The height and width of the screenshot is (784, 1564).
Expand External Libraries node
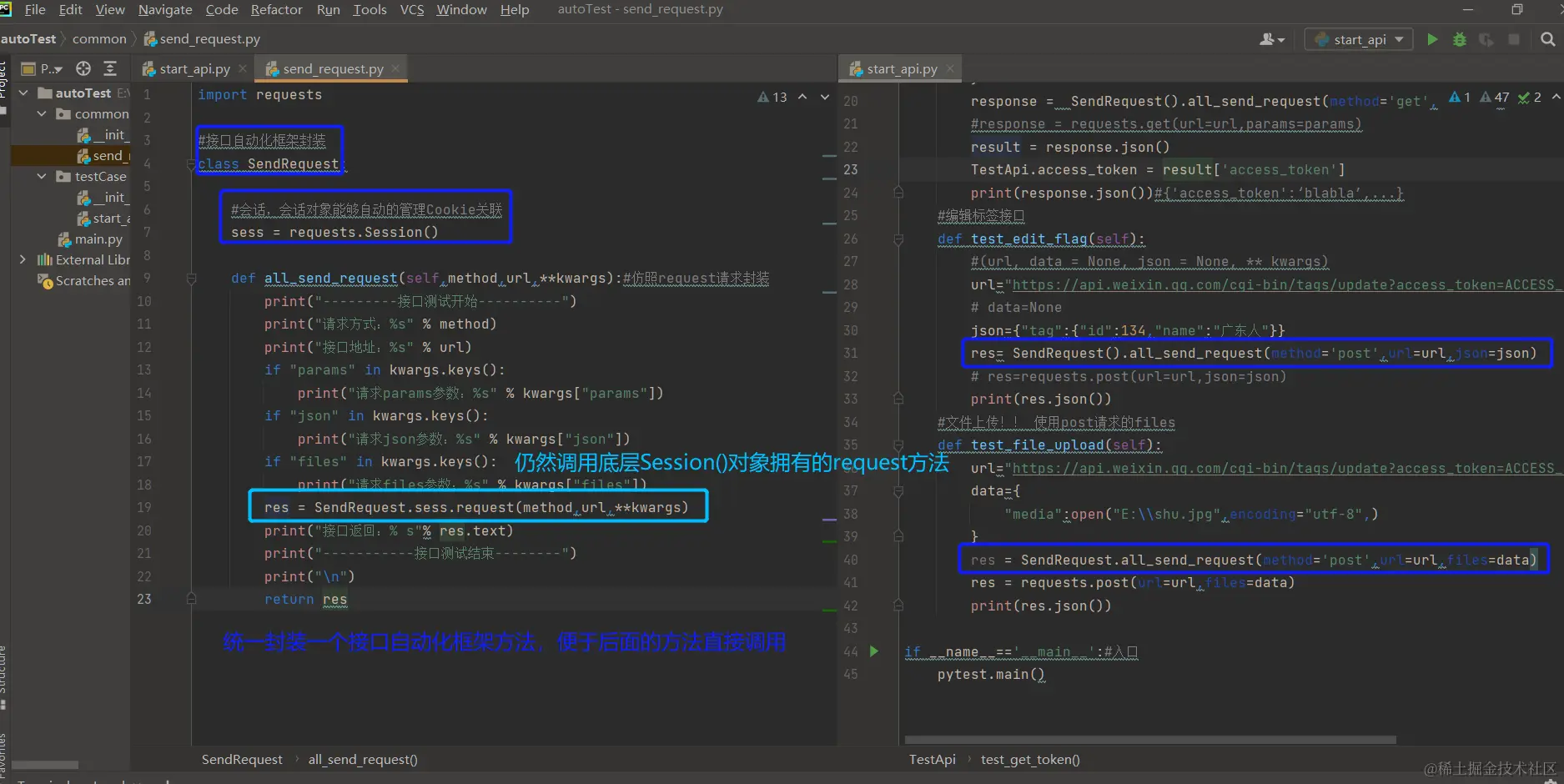pyautogui.click(x=23, y=259)
